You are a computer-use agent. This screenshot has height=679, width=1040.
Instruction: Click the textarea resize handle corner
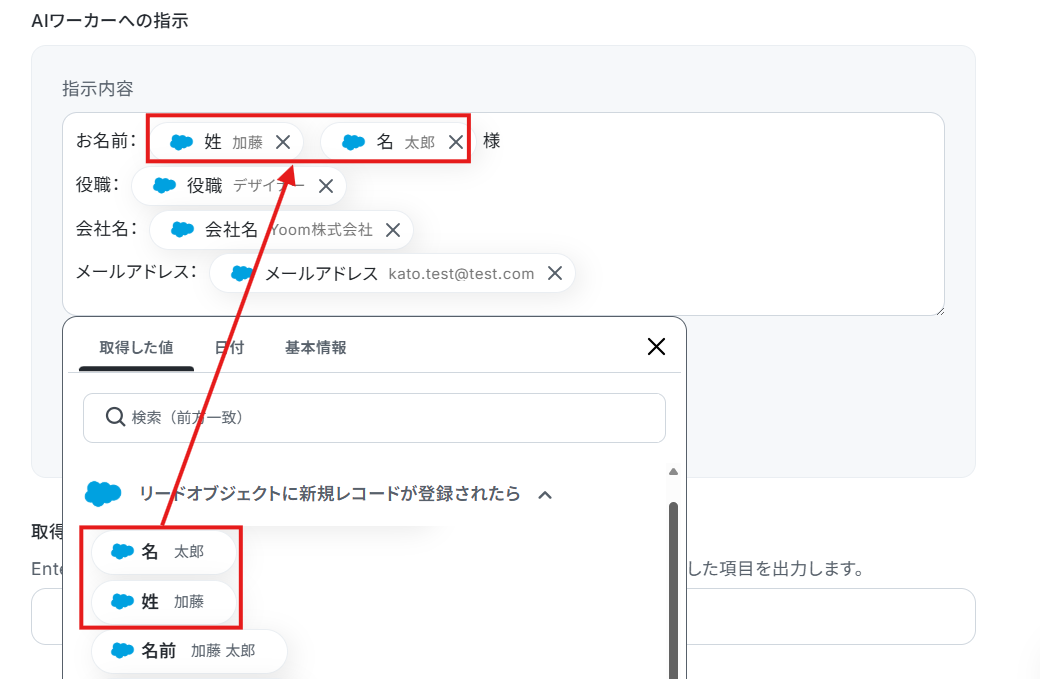coord(940,311)
